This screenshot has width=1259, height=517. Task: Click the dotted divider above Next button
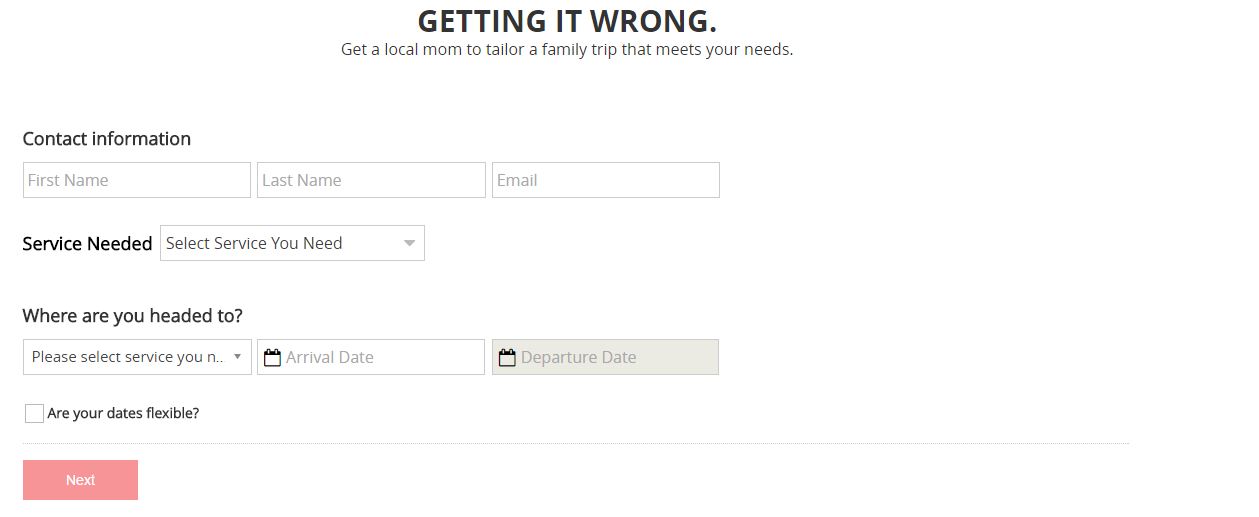point(576,444)
